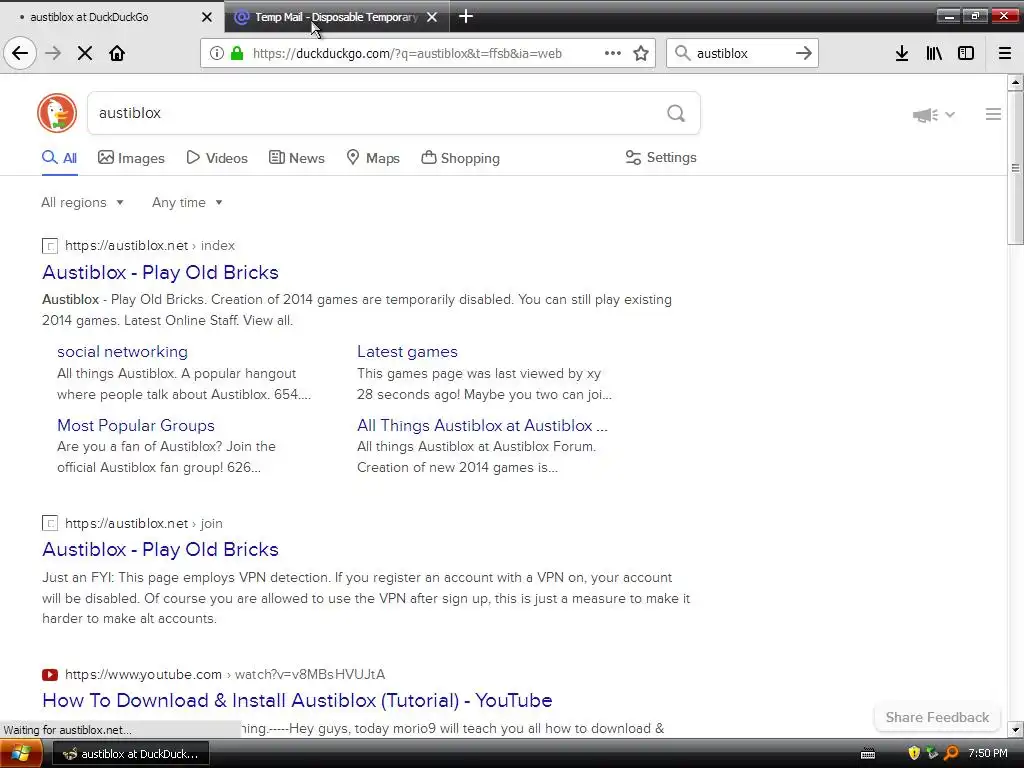Open All Things Austiblox at Austiblox link
The height and width of the screenshot is (768, 1024).
pos(482,425)
